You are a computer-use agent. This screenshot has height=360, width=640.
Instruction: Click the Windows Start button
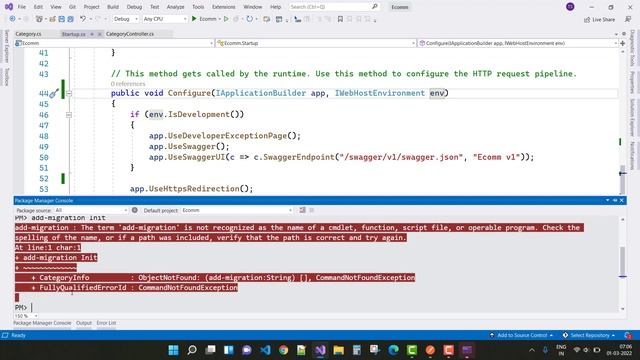(x=173, y=350)
